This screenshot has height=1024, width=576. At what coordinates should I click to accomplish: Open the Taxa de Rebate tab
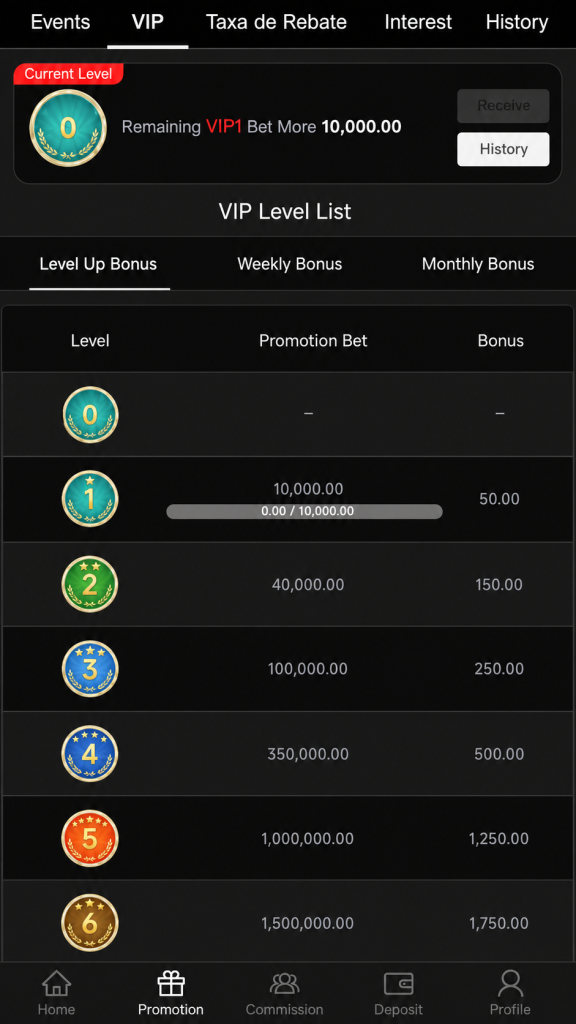276,22
